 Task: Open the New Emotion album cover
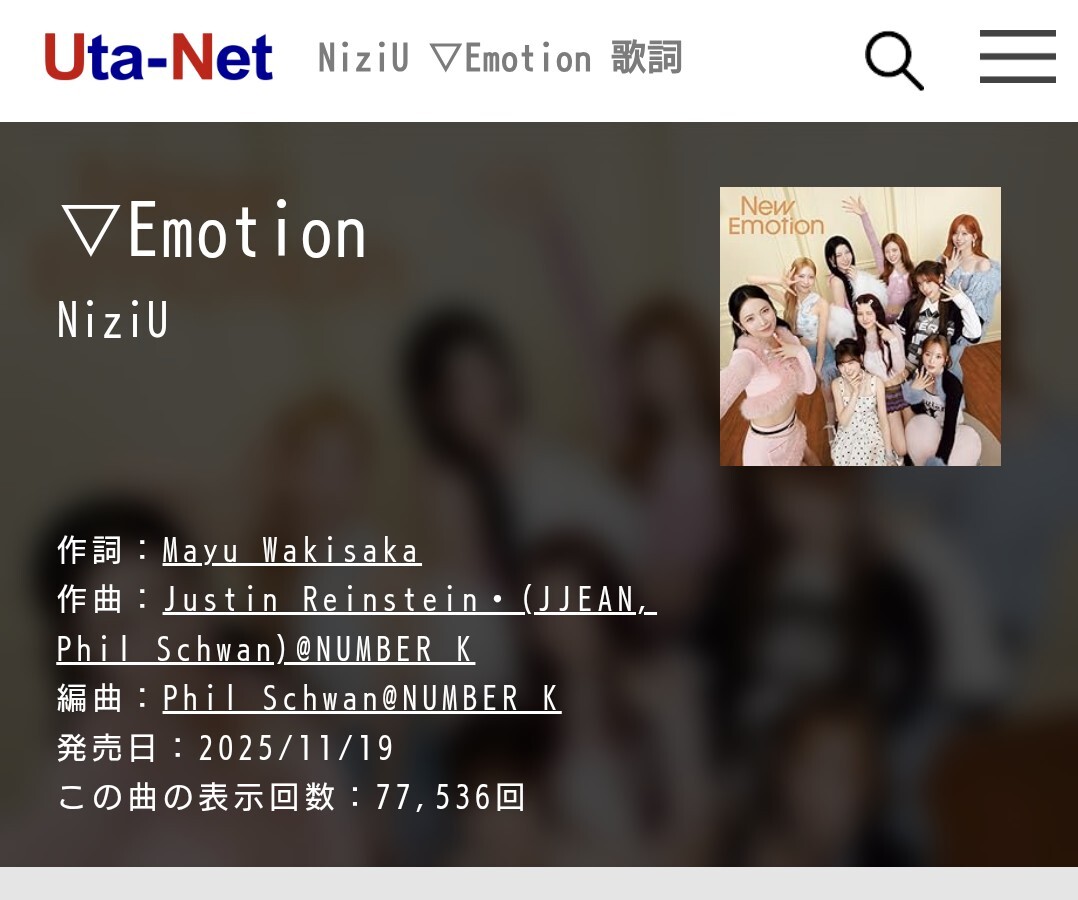click(860, 326)
